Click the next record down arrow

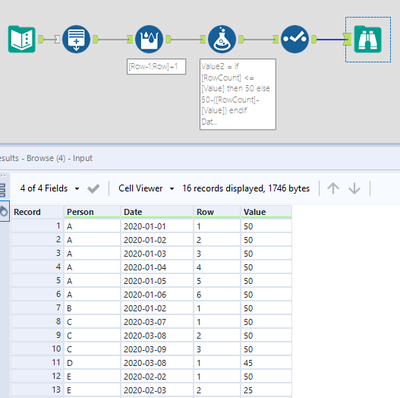tap(354, 188)
